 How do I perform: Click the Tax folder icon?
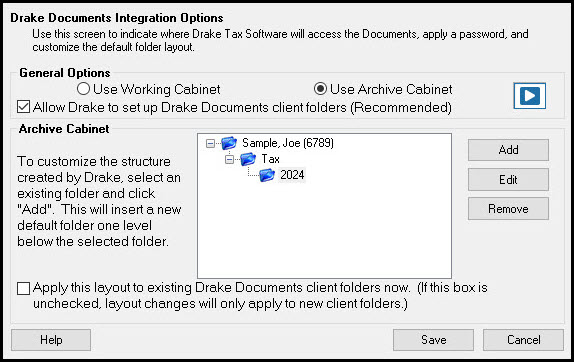click(248, 159)
